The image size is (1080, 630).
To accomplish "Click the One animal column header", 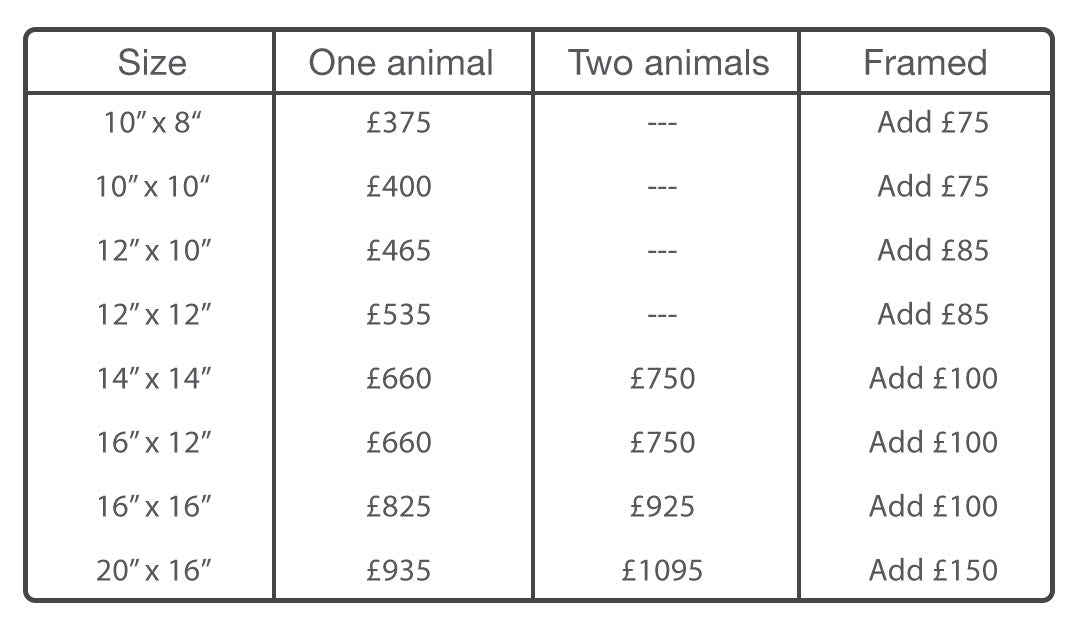I will (x=401, y=63).
